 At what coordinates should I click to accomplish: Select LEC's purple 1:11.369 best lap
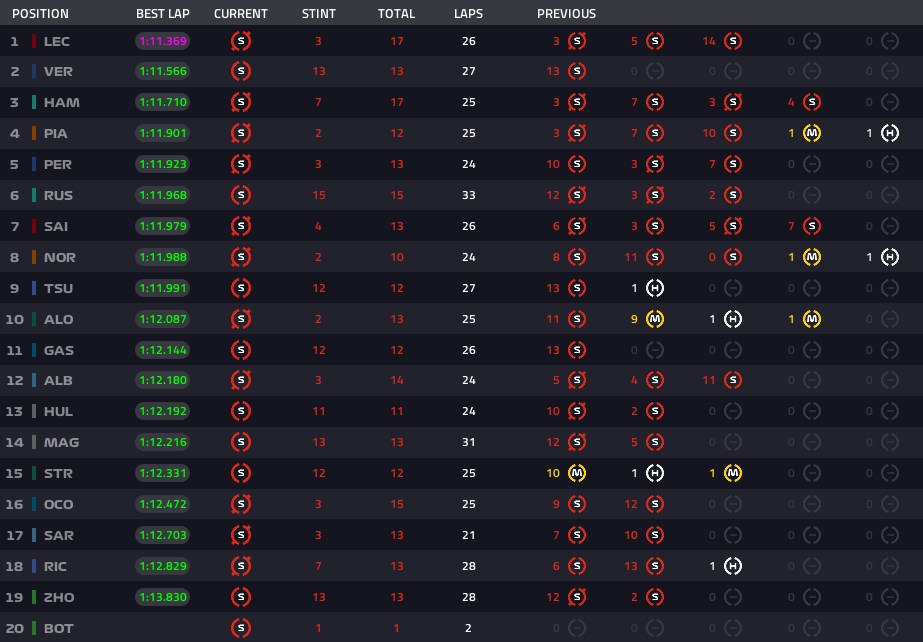[x=162, y=41]
